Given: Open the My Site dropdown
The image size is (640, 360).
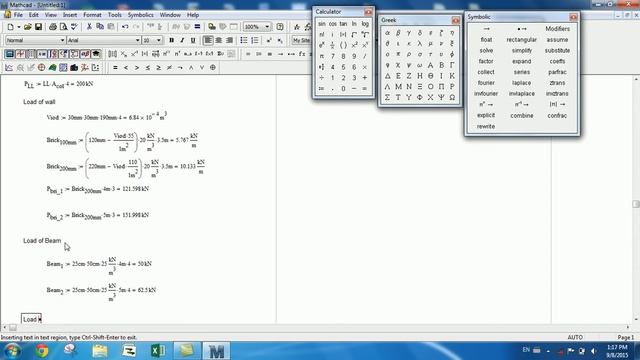Looking at the screenshot, I should (302, 40).
